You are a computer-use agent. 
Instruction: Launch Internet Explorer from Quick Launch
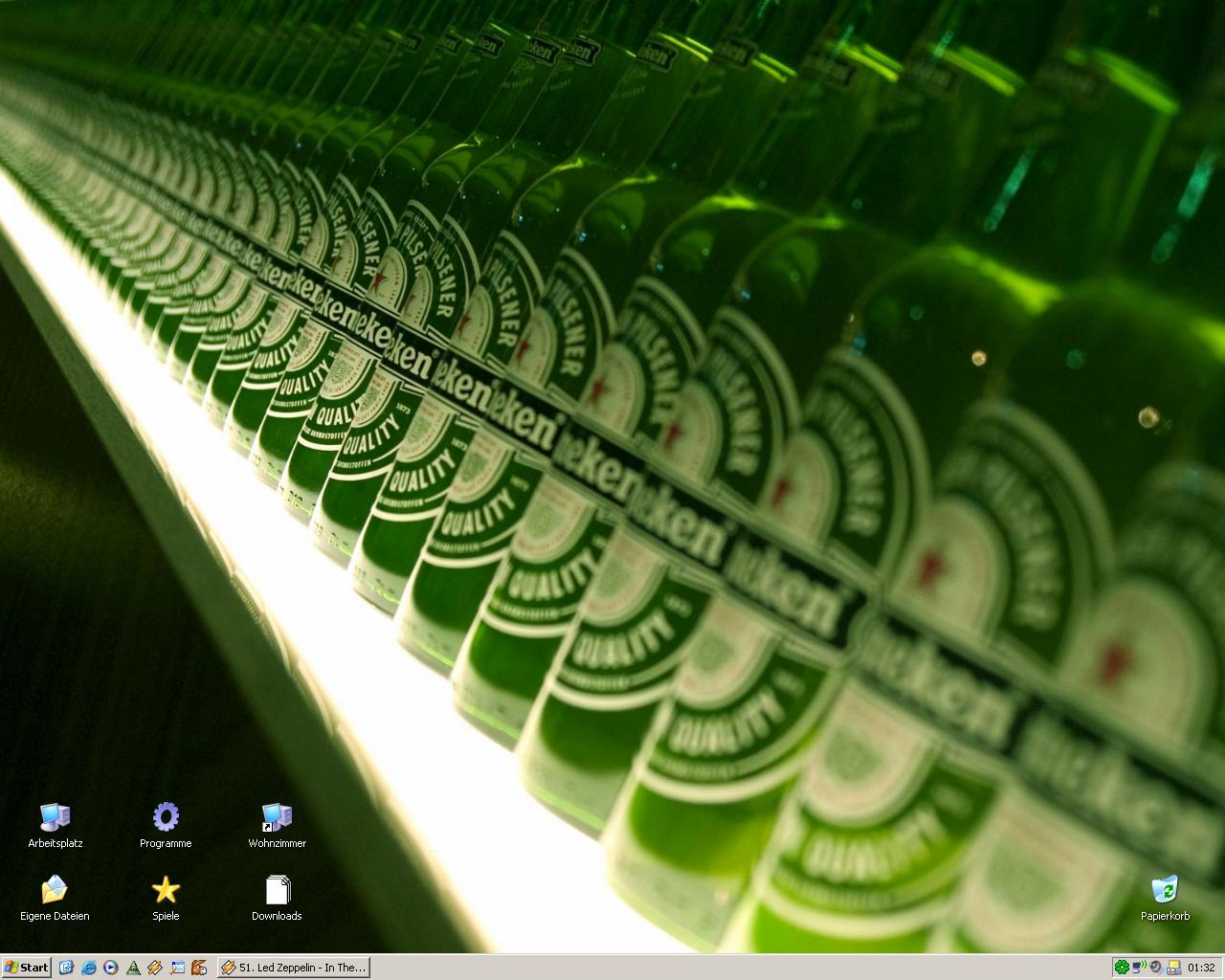89,968
